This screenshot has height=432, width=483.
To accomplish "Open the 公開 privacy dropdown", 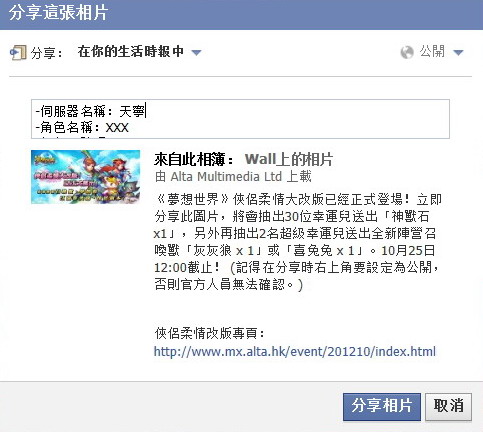I will (x=432, y=52).
